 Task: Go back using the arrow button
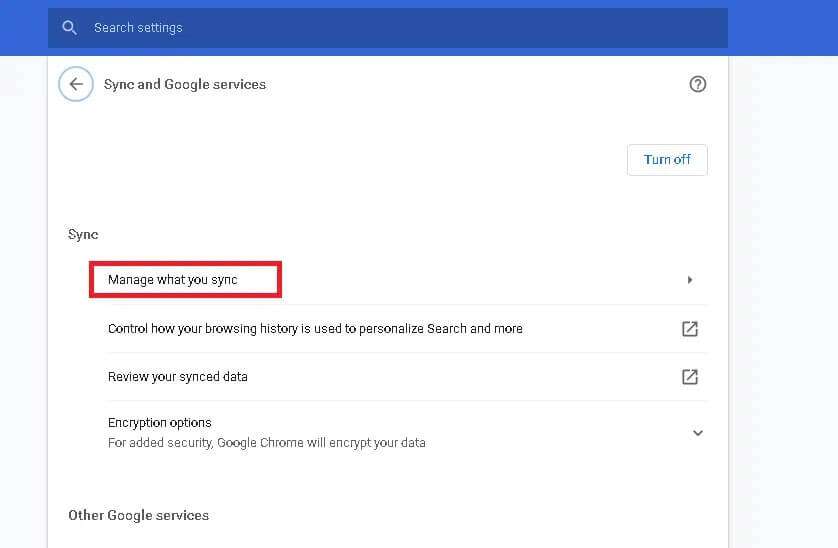click(x=76, y=84)
